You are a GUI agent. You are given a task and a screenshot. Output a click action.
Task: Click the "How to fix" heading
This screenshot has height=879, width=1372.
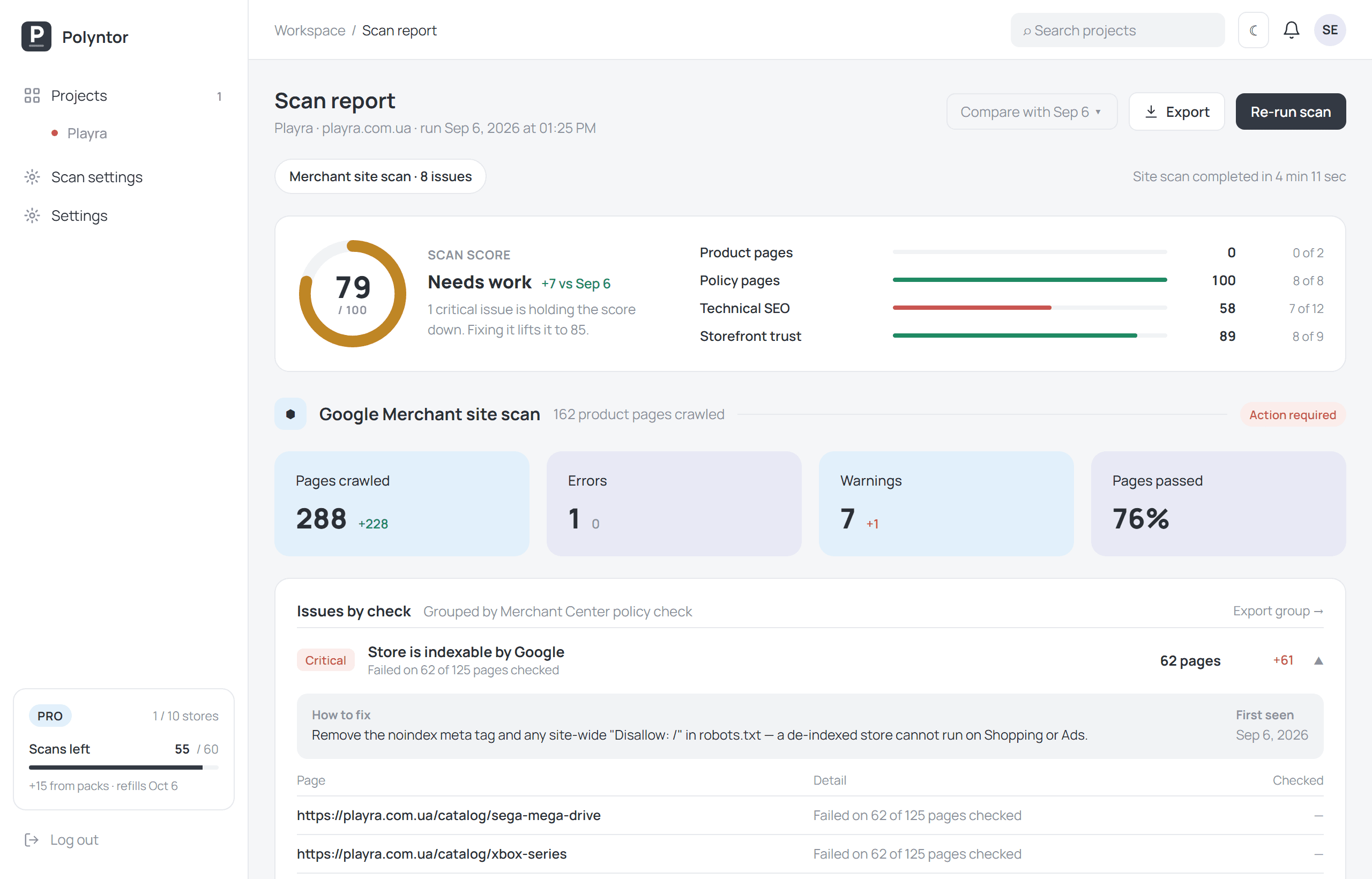[x=341, y=714]
